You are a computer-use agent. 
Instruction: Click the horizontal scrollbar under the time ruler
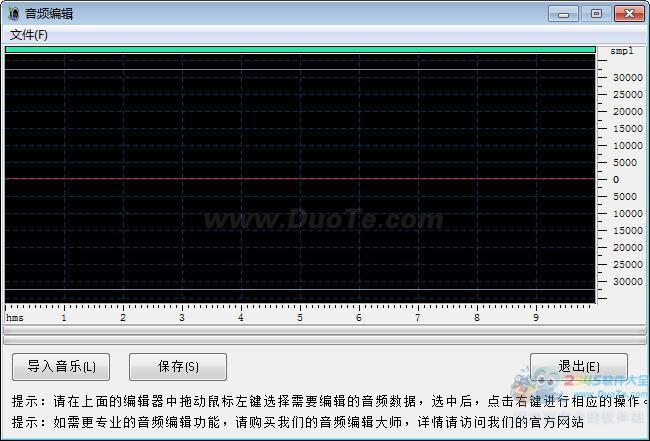[300, 329]
